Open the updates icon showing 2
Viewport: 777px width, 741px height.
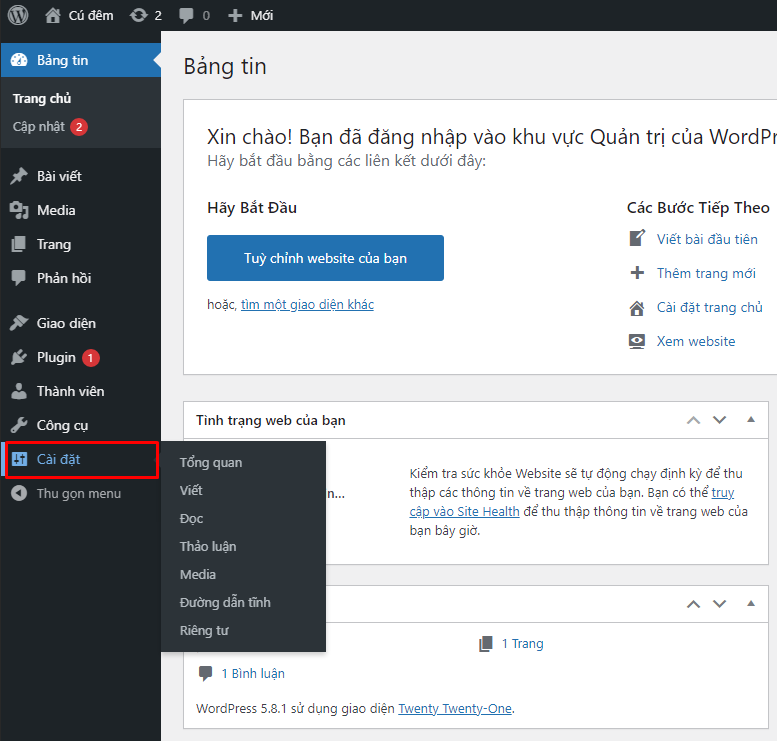[x=139, y=15]
